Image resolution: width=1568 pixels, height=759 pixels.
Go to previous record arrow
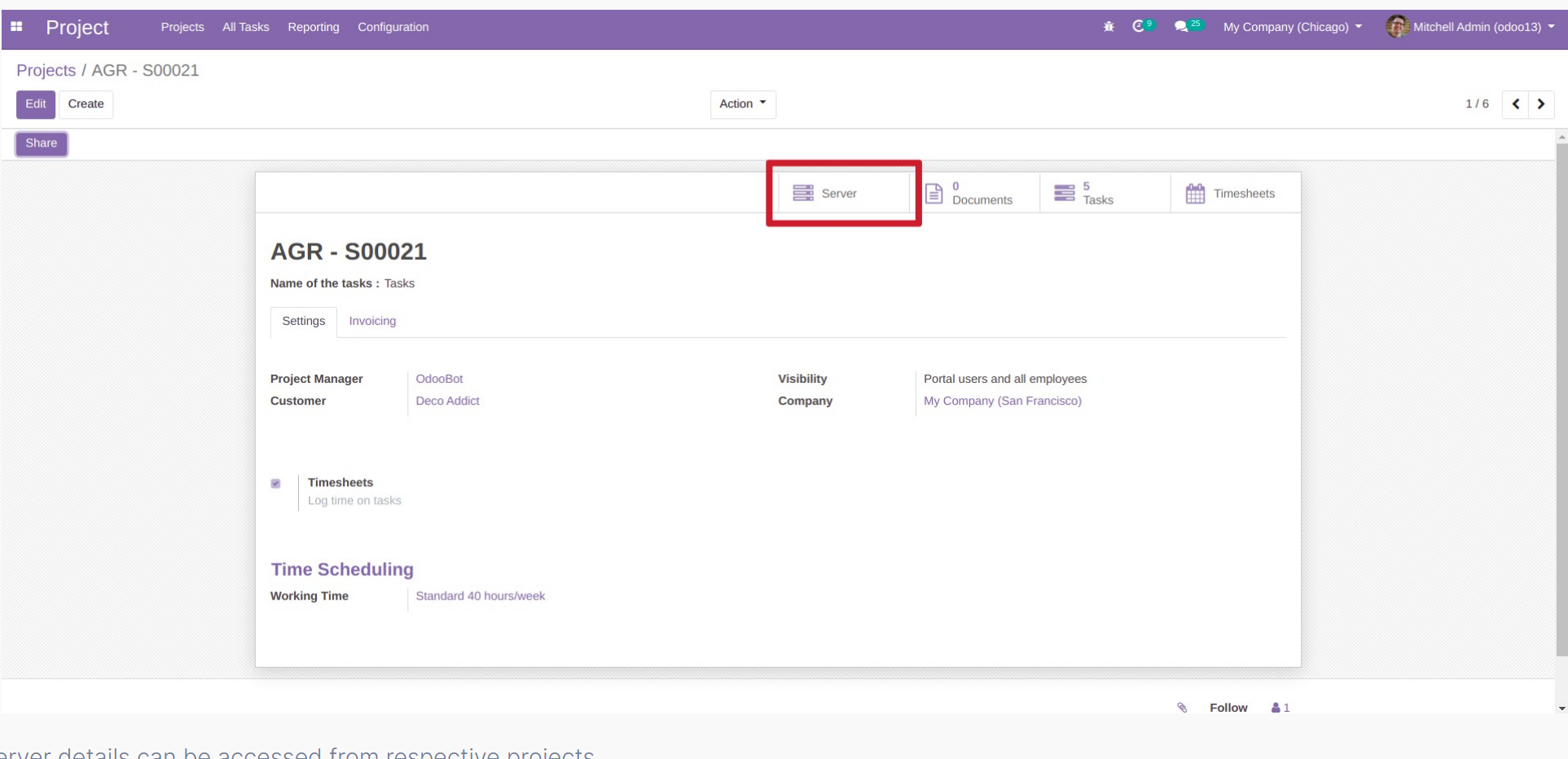click(x=1515, y=104)
